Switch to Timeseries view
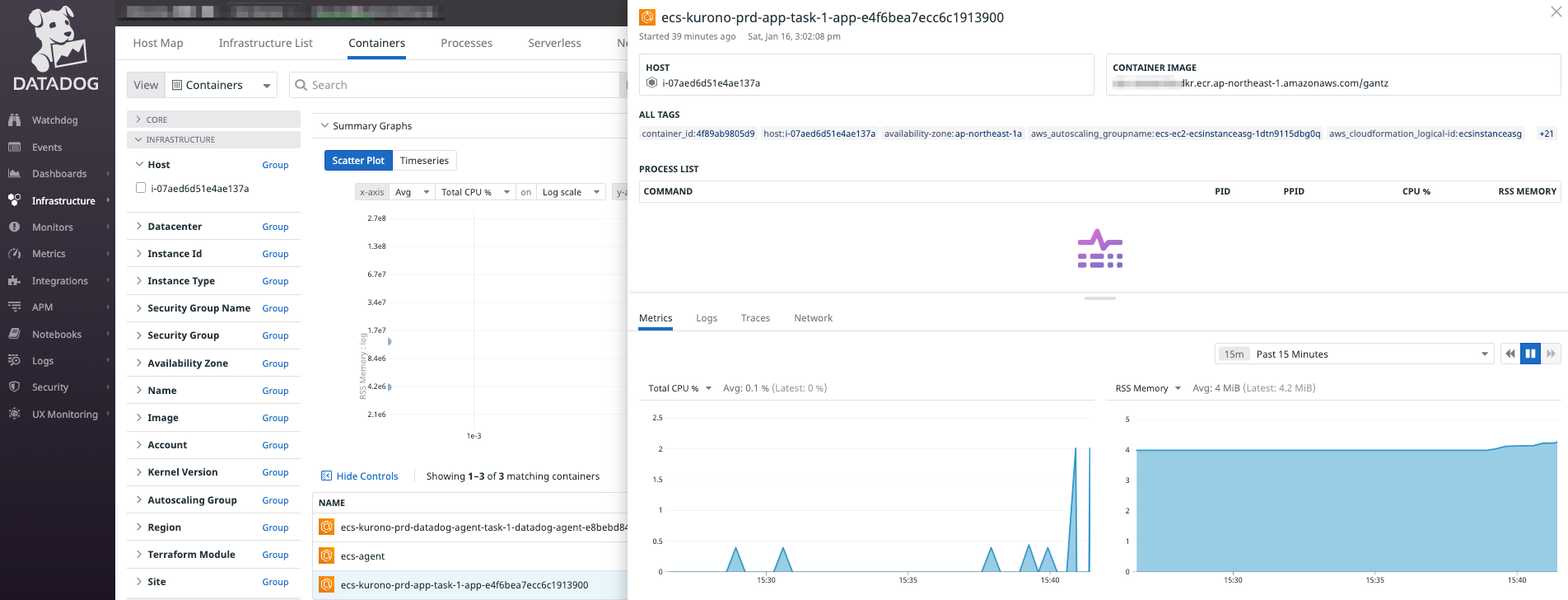Viewport: 1568px width, 600px height. [424, 161]
